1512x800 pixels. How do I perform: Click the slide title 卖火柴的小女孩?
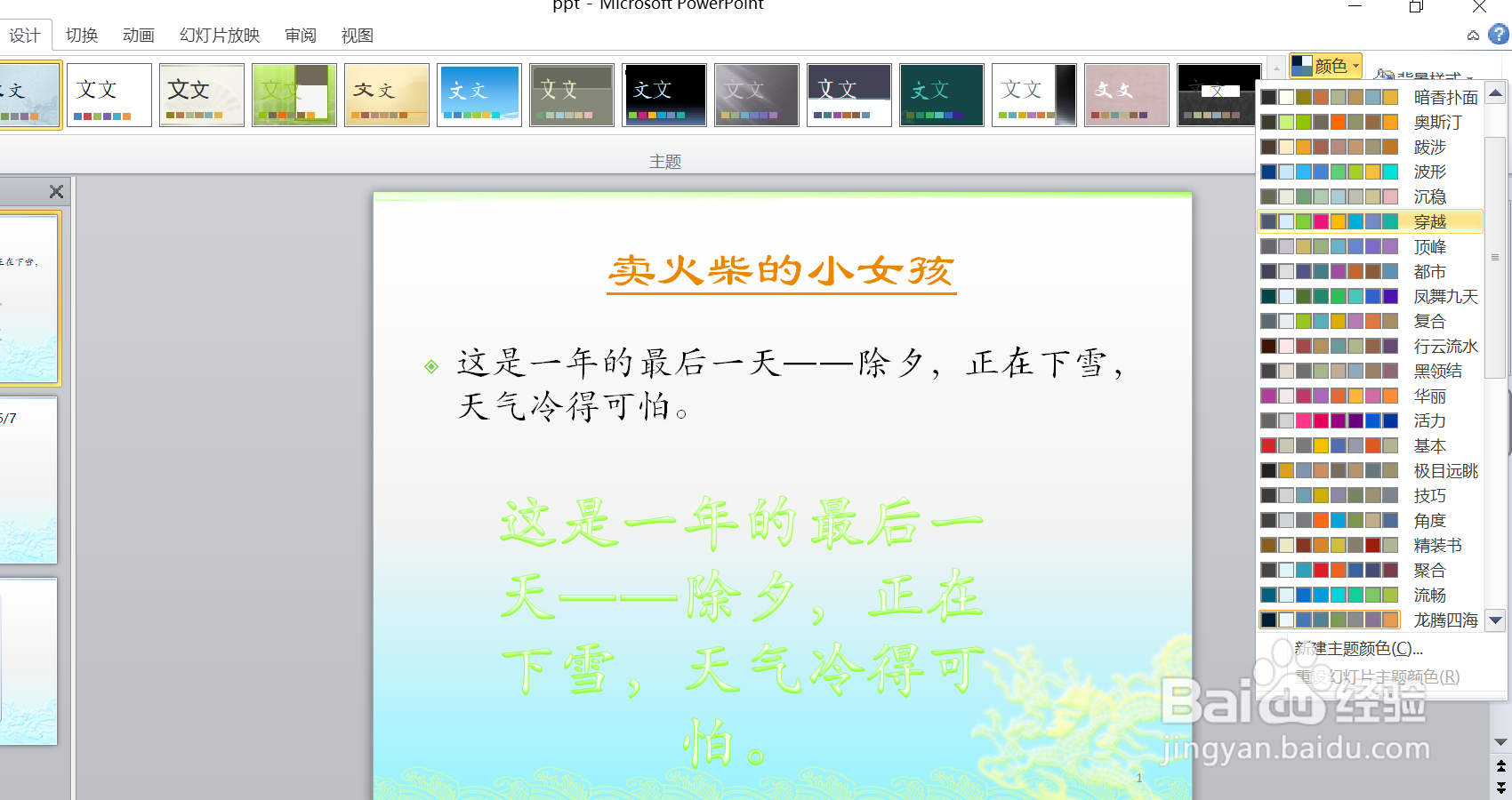tap(781, 272)
